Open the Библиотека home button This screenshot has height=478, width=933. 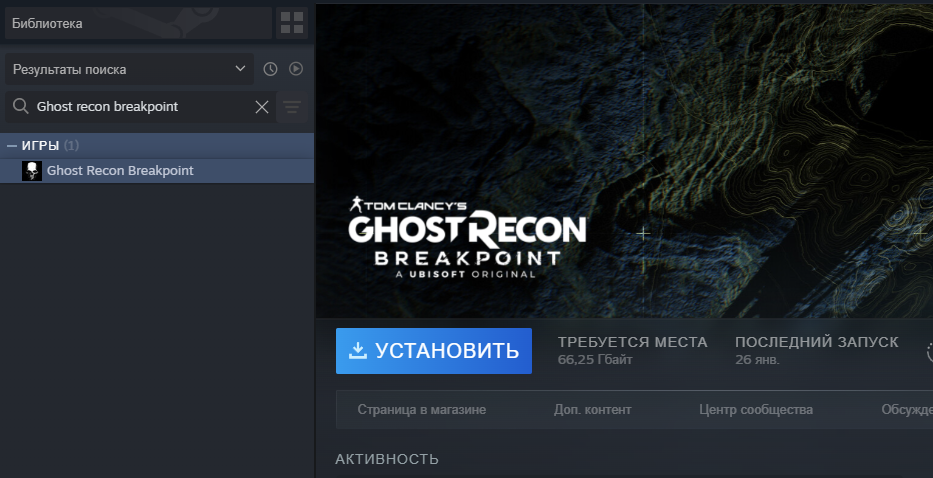pyautogui.click(x=138, y=23)
